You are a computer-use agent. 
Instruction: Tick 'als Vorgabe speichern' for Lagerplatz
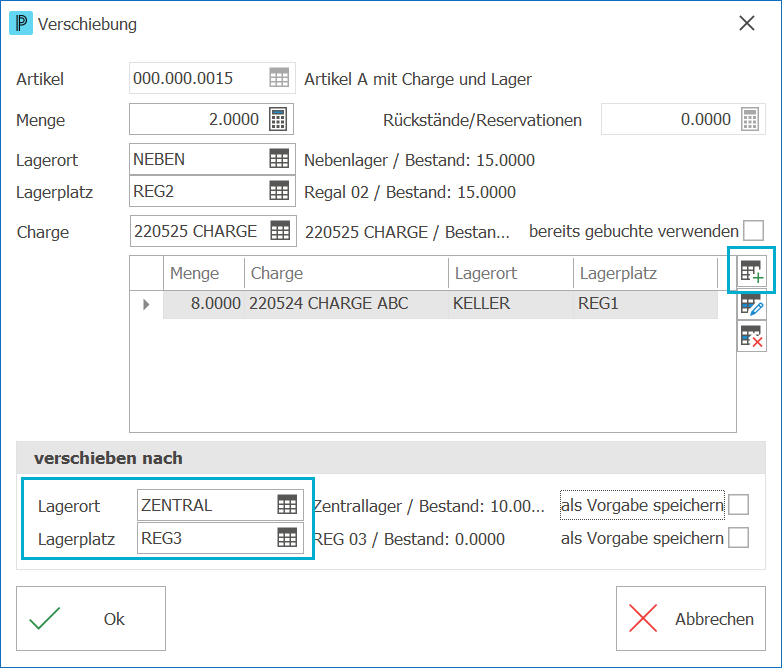coord(738,538)
